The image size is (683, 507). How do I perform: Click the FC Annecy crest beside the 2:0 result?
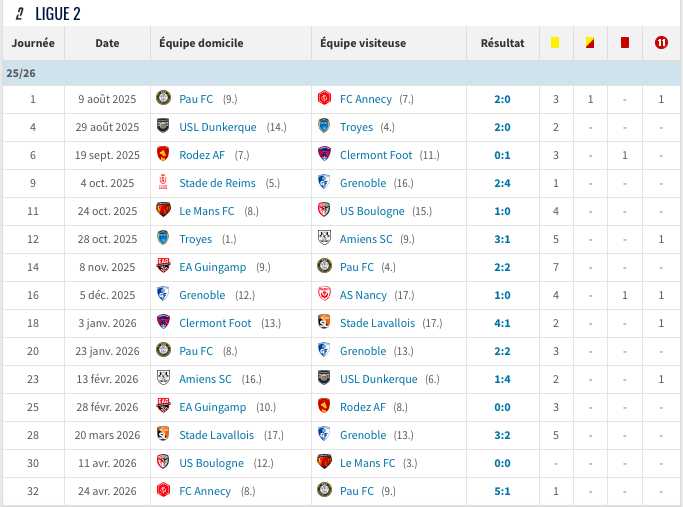tap(324, 98)
